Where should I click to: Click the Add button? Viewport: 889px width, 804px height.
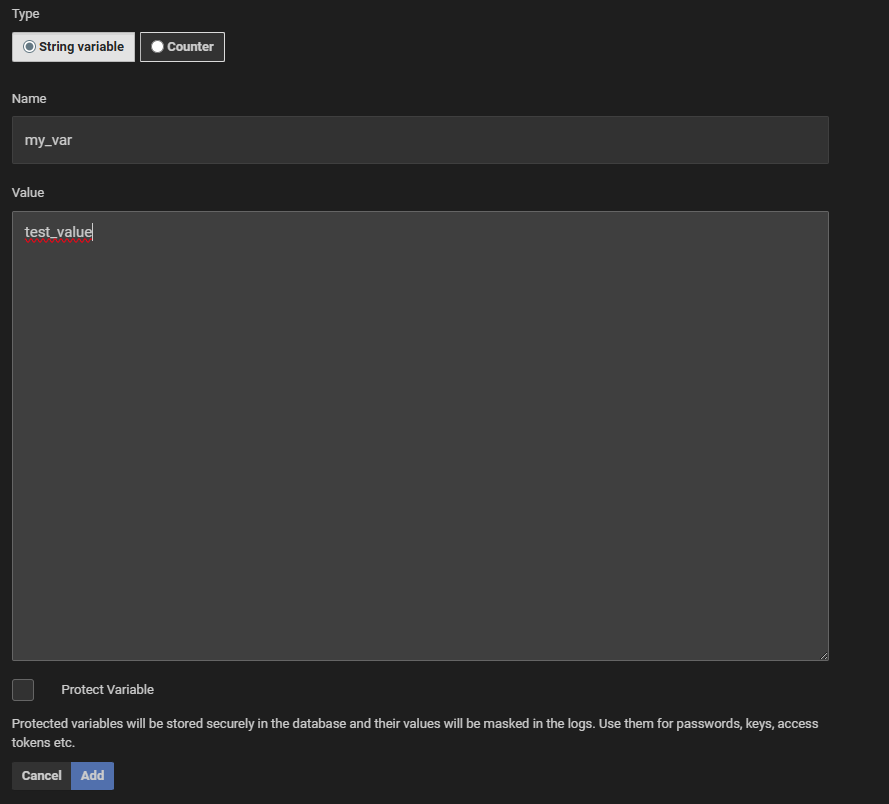point(92,775)
